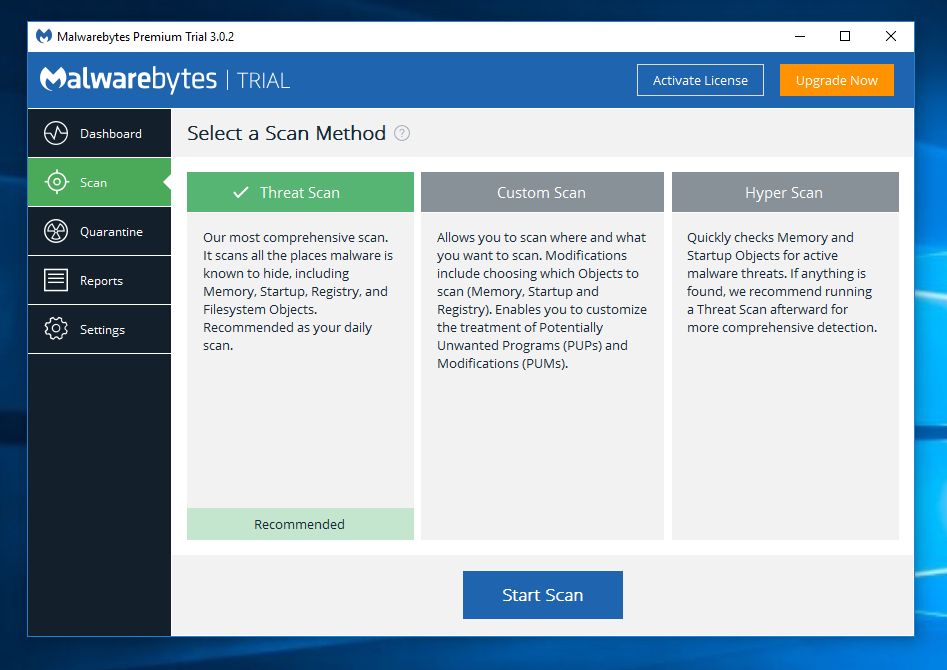
Task: Click the Start Scan button
Action: [542, 594]
